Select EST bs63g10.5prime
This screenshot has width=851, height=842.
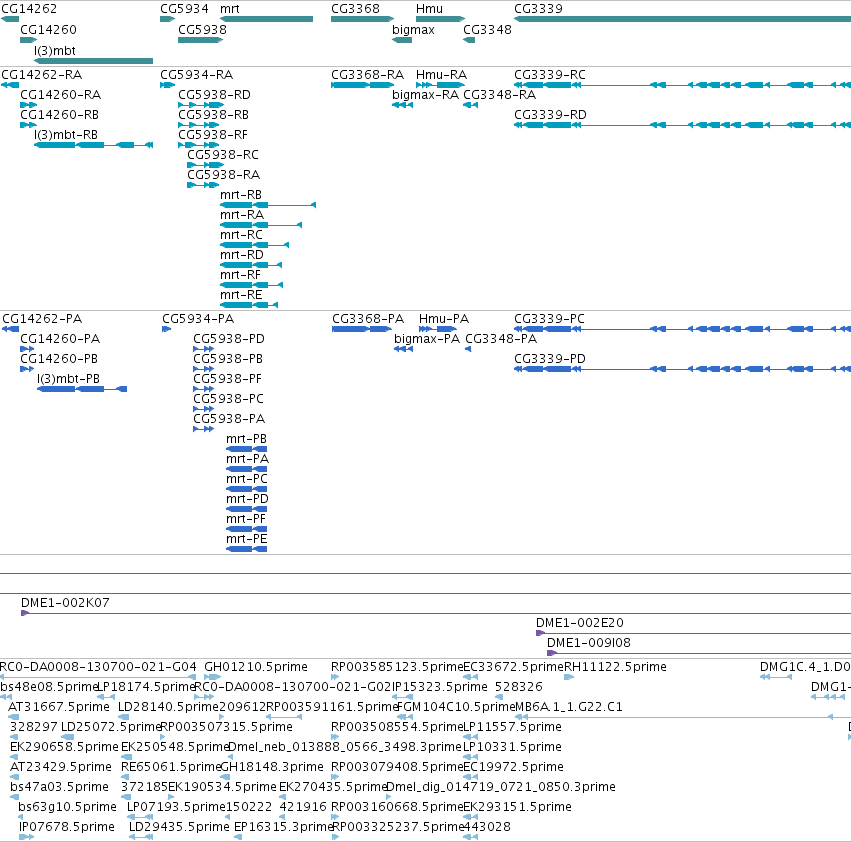tap(22, 817)
